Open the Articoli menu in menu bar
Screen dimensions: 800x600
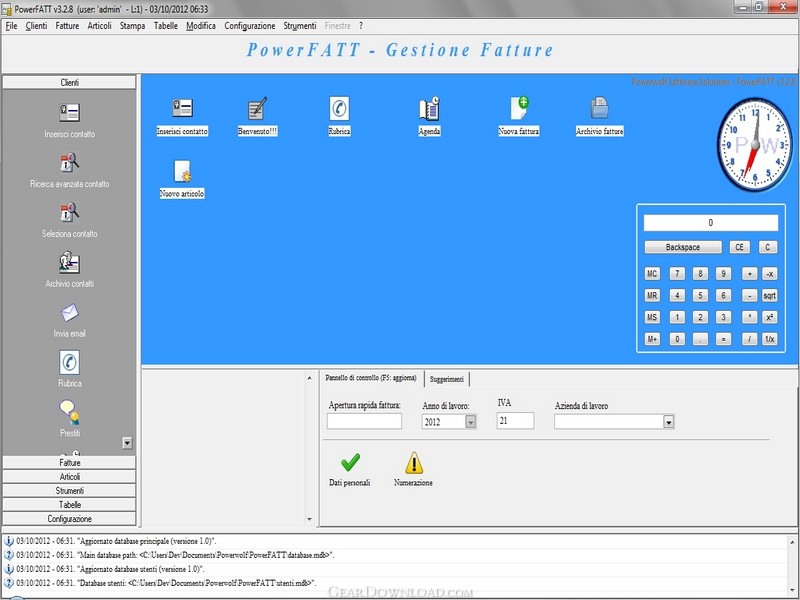99,26
